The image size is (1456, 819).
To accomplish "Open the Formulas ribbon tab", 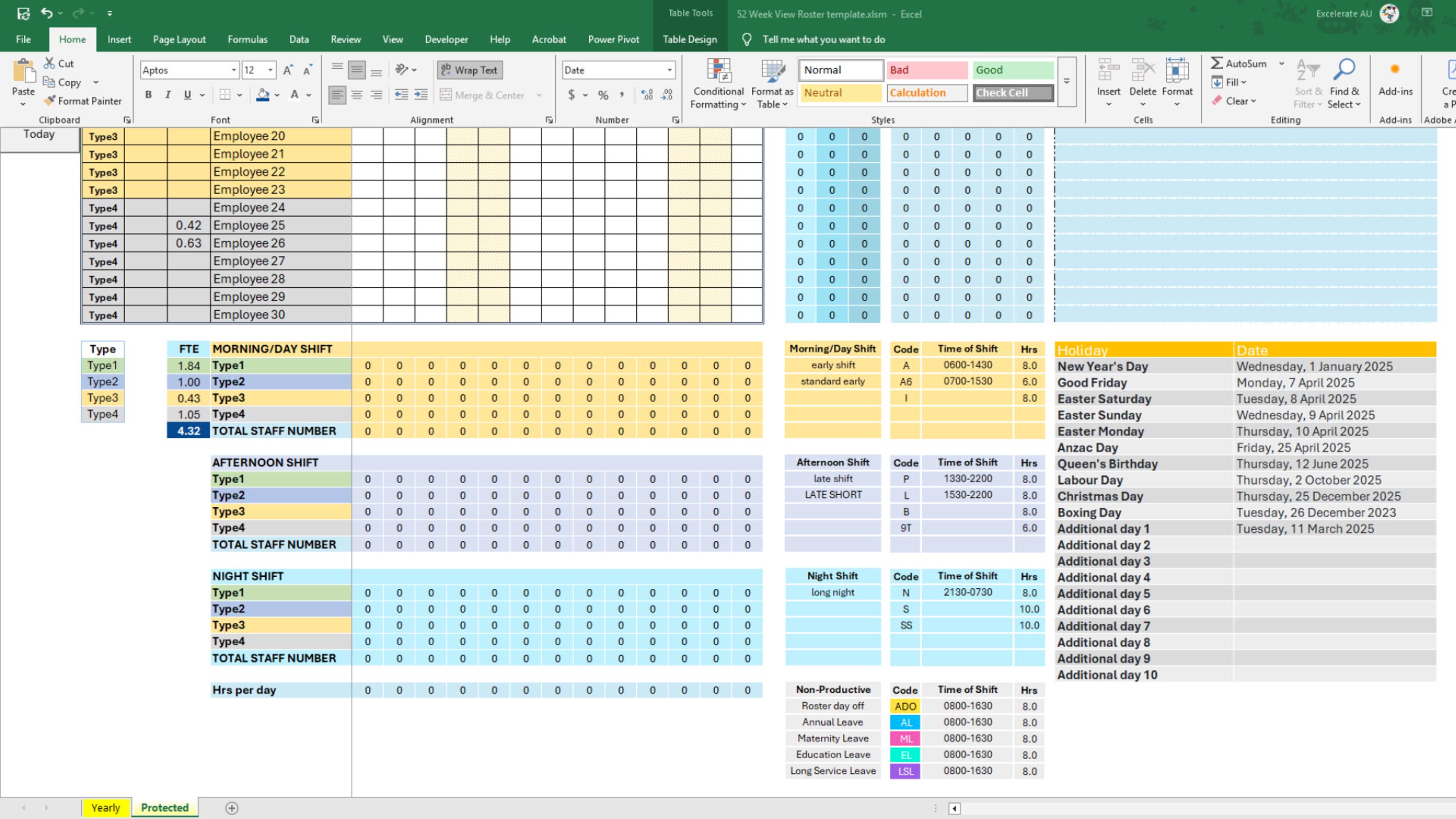I will point(248,39).
